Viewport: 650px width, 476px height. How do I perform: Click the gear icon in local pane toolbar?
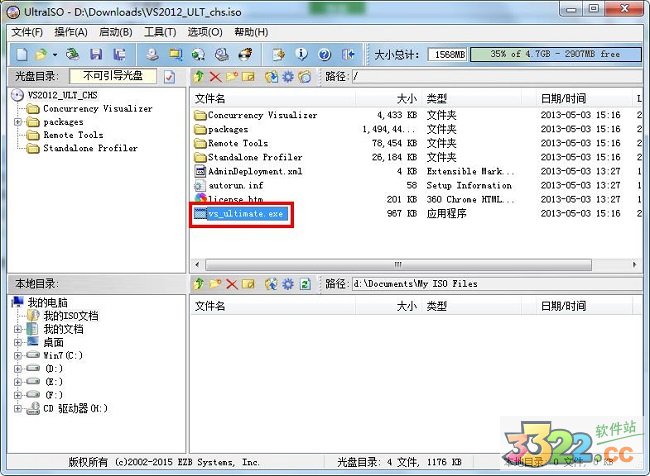point(288,284)
